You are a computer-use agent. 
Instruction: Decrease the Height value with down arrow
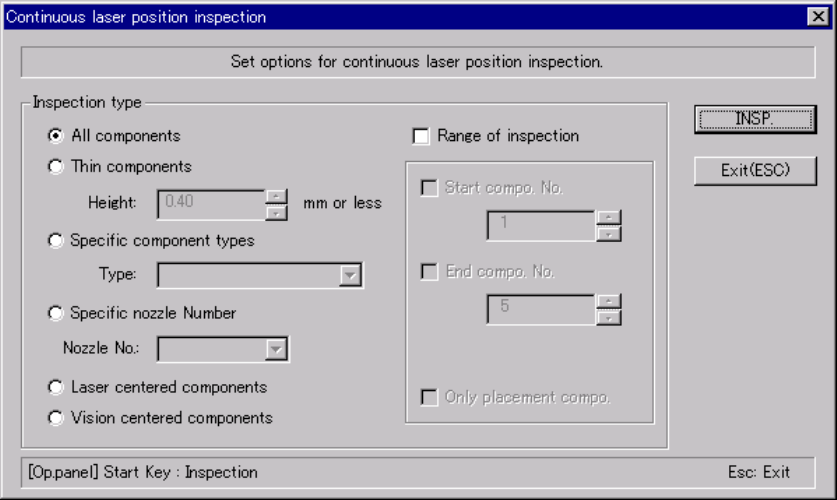pos(277,211)
